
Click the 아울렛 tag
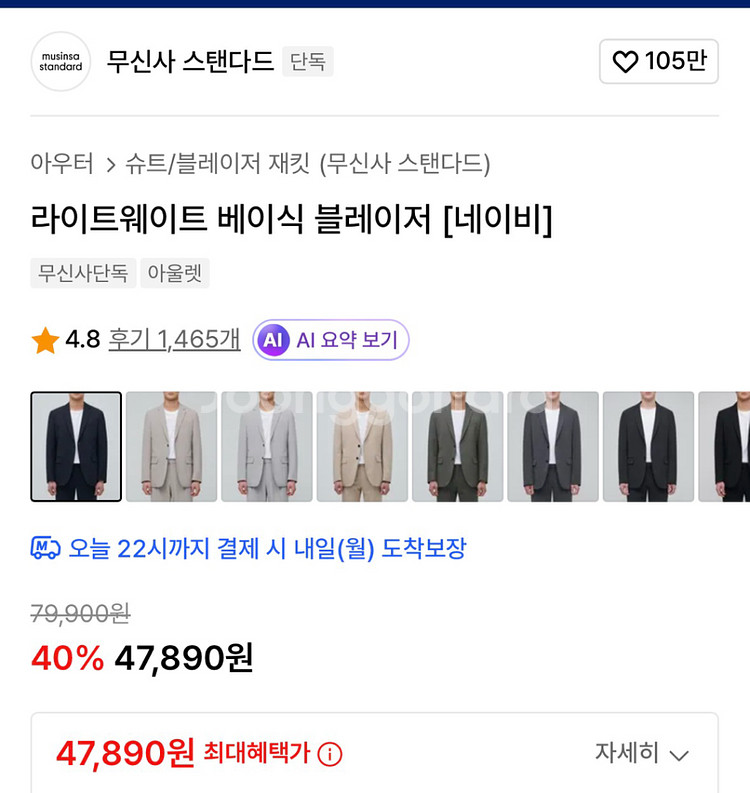[x=175, y=273]
